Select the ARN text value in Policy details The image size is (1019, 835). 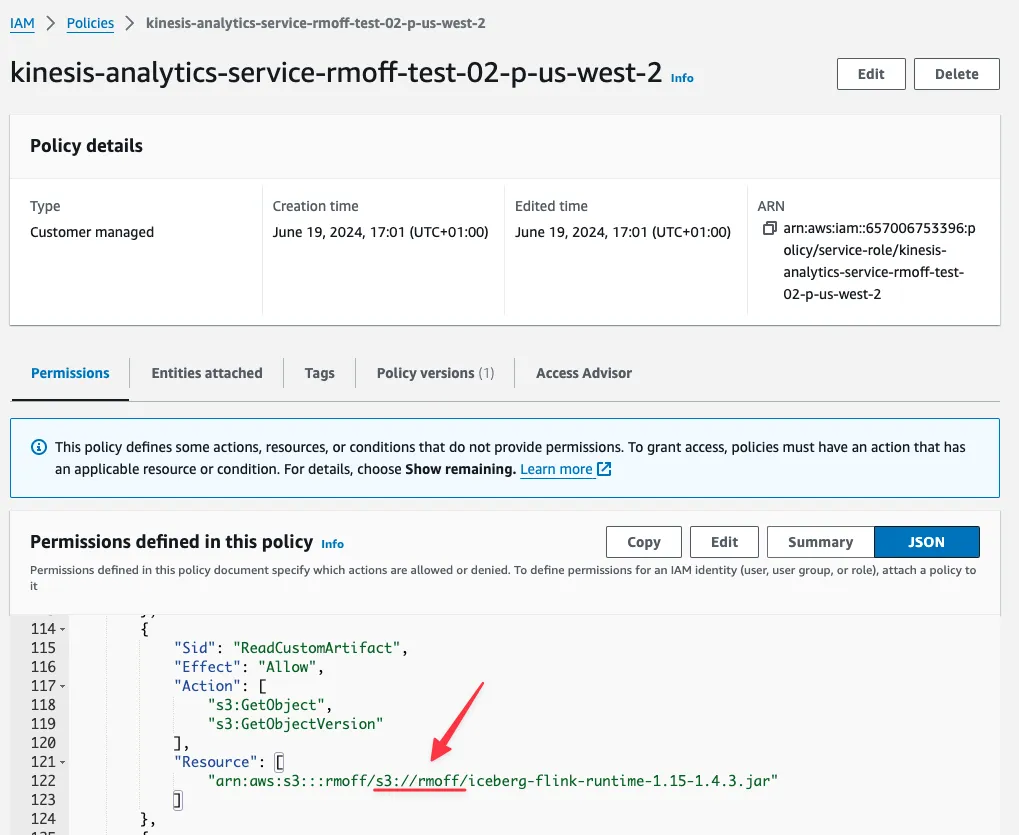click(879, 261)
